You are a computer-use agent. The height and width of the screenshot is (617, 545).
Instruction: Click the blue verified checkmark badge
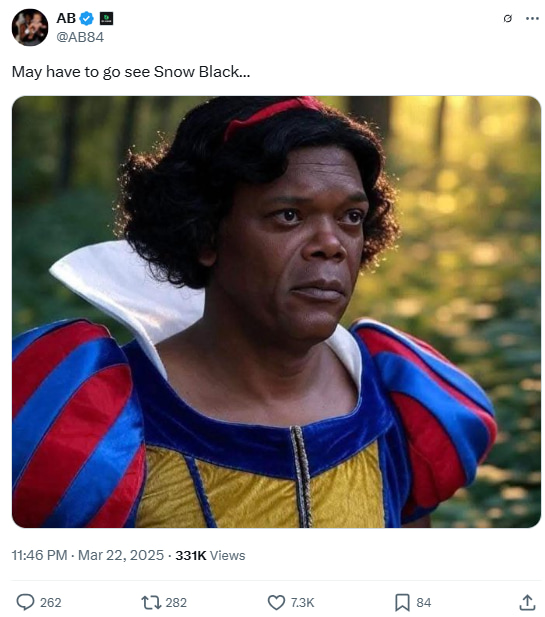tap(87, 18)
